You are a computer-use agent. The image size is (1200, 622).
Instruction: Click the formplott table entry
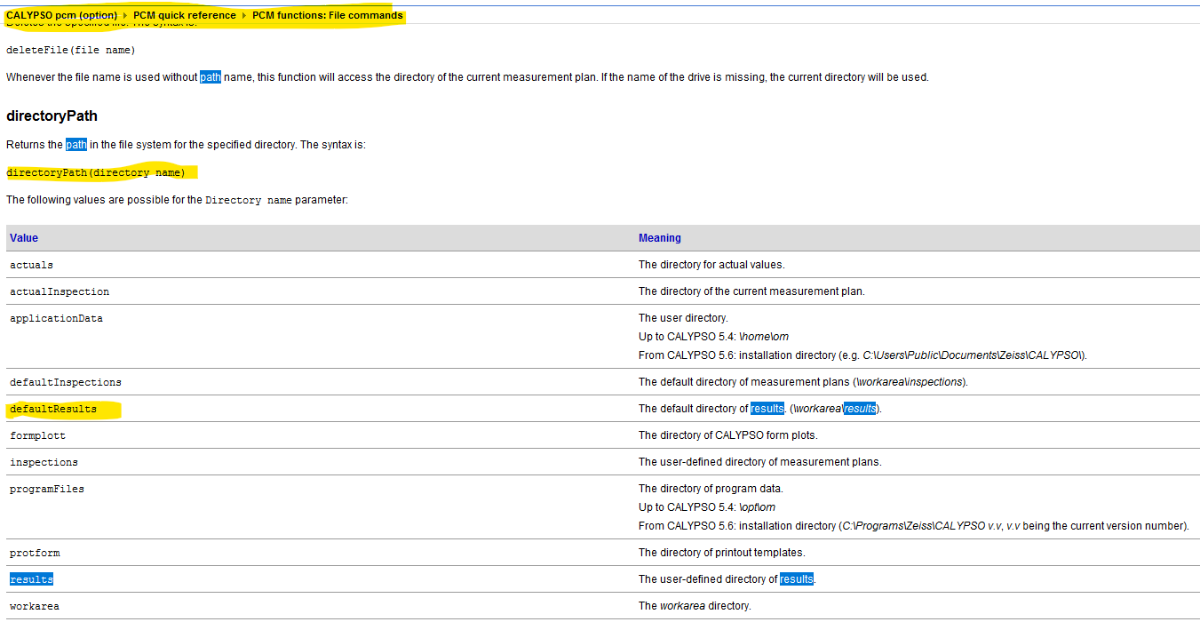coord(37,436)
